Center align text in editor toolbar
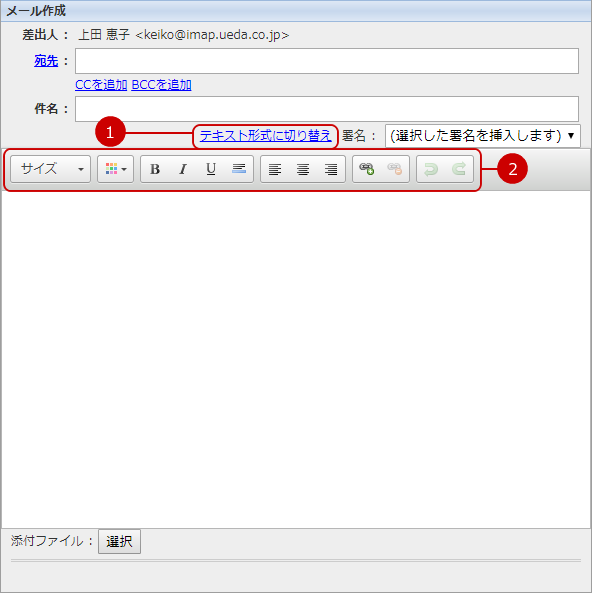 tap(303, 169)
